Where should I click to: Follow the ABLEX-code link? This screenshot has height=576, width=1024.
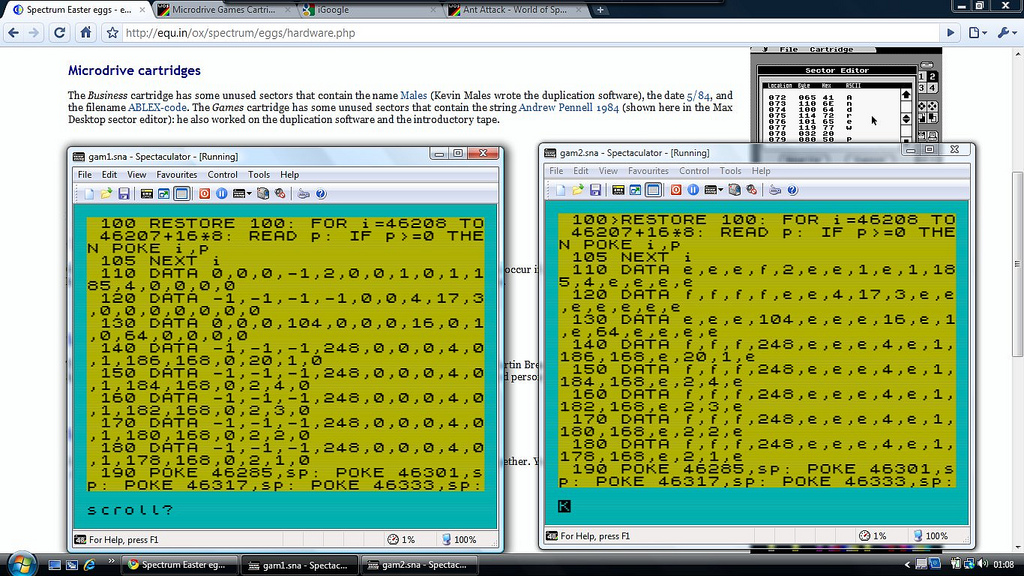point(157,108)
